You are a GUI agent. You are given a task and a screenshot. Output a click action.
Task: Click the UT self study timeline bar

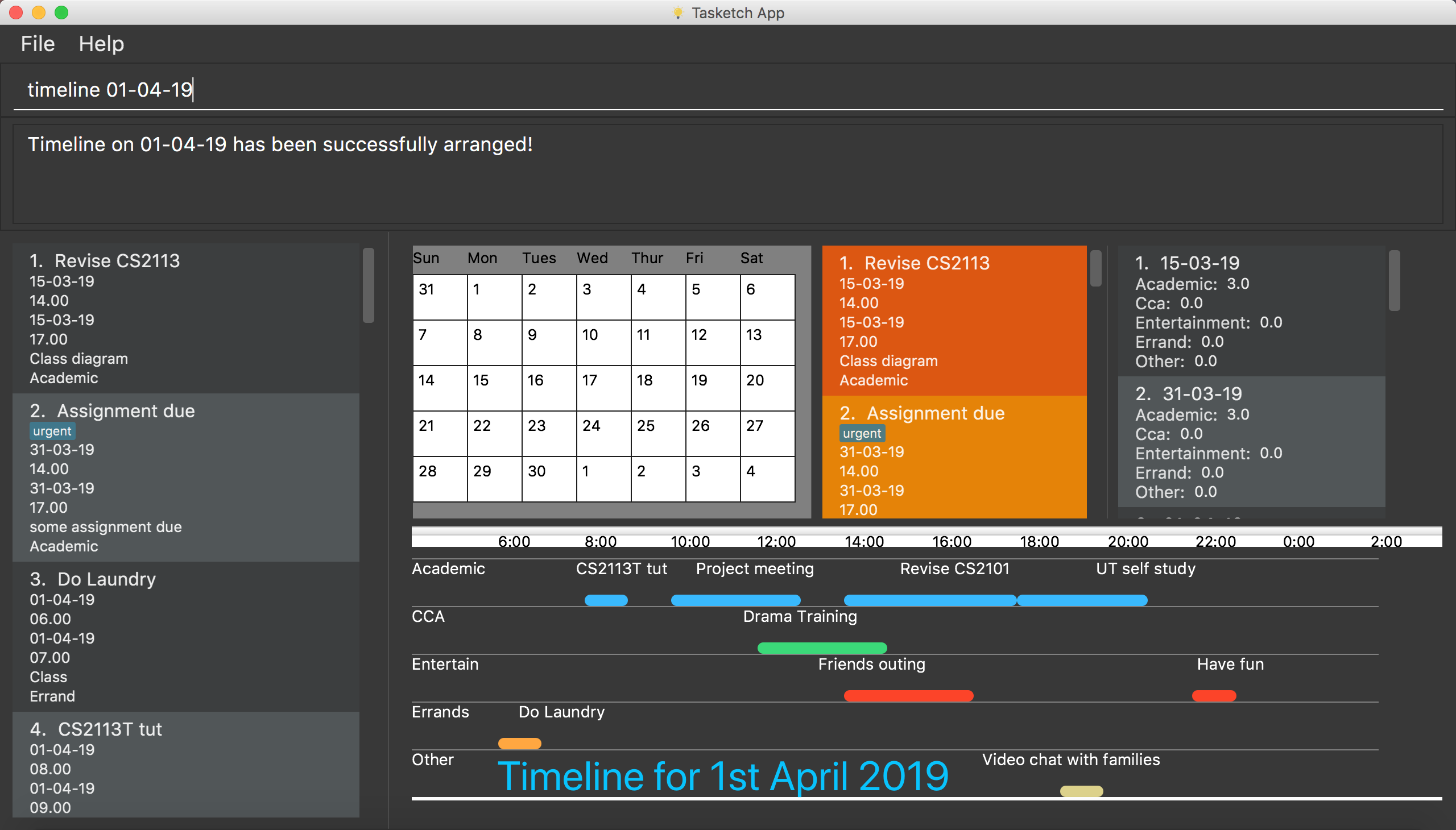pos(1082,600)
